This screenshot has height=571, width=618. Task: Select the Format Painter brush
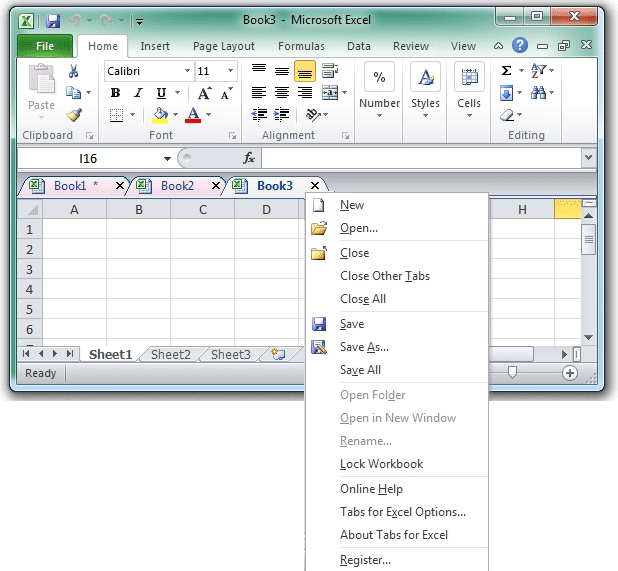74,115
